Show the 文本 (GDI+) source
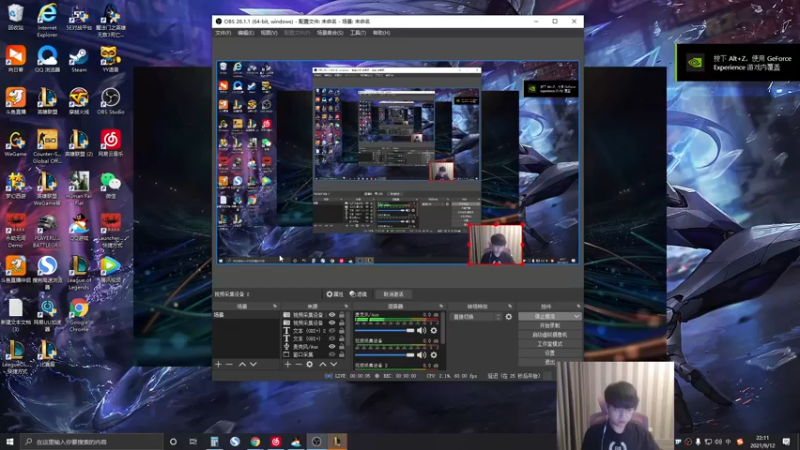Viewport: 800px width, 450px height. 332,338
